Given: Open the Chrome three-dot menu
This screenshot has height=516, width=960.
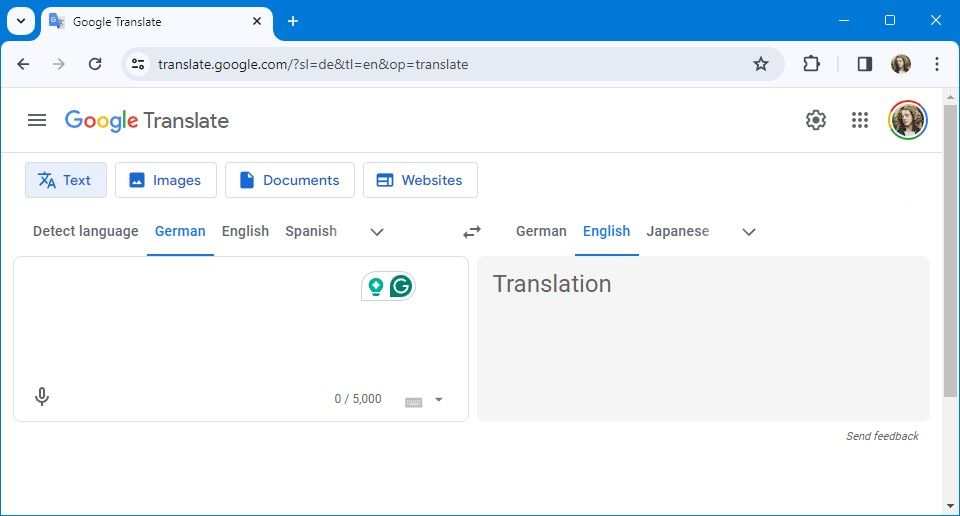Looking at the screenshot, I should pos(937,64).
